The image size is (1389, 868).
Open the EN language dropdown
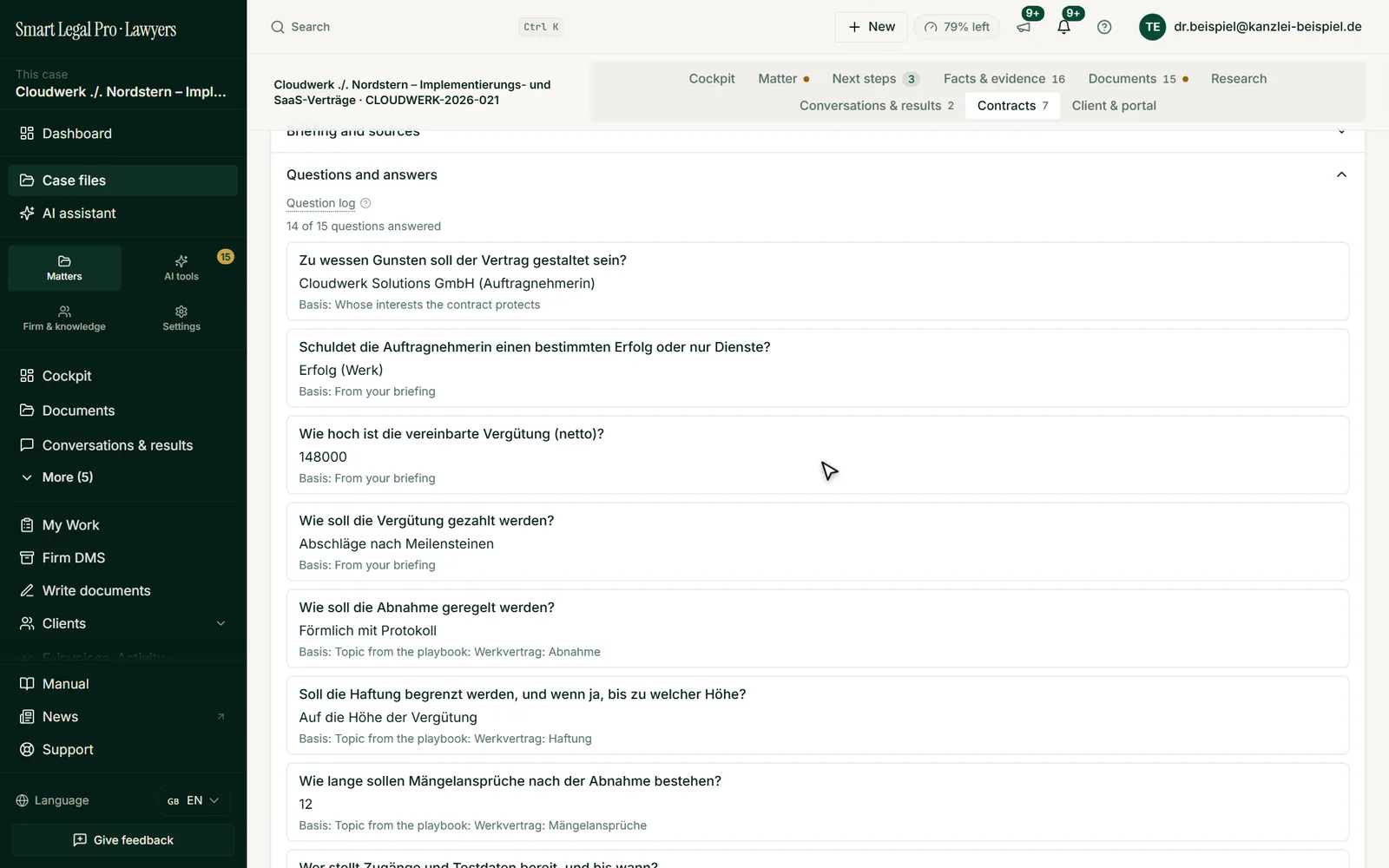pos(194,801)
